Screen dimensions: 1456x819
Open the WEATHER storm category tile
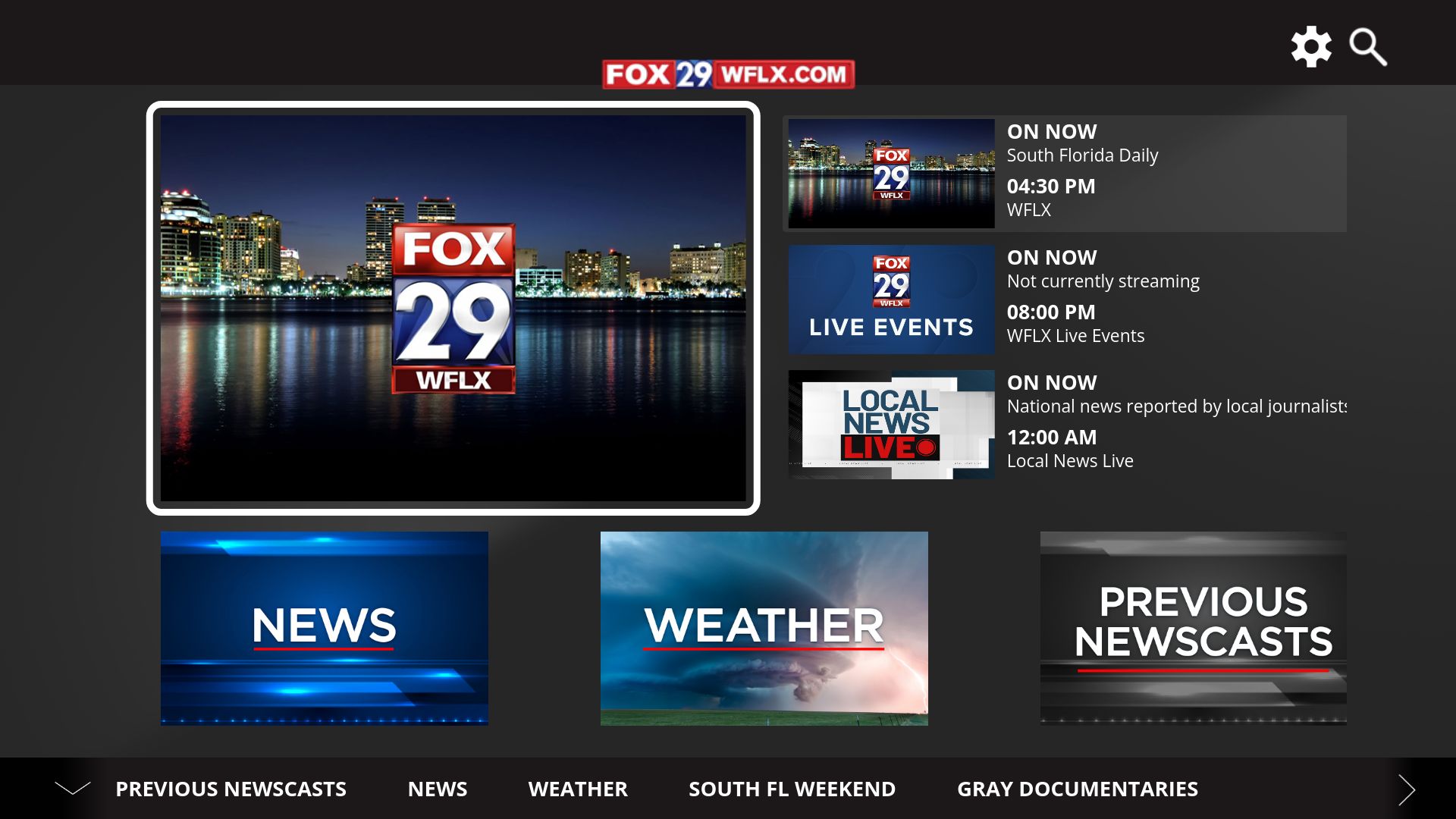coord(764,628)
